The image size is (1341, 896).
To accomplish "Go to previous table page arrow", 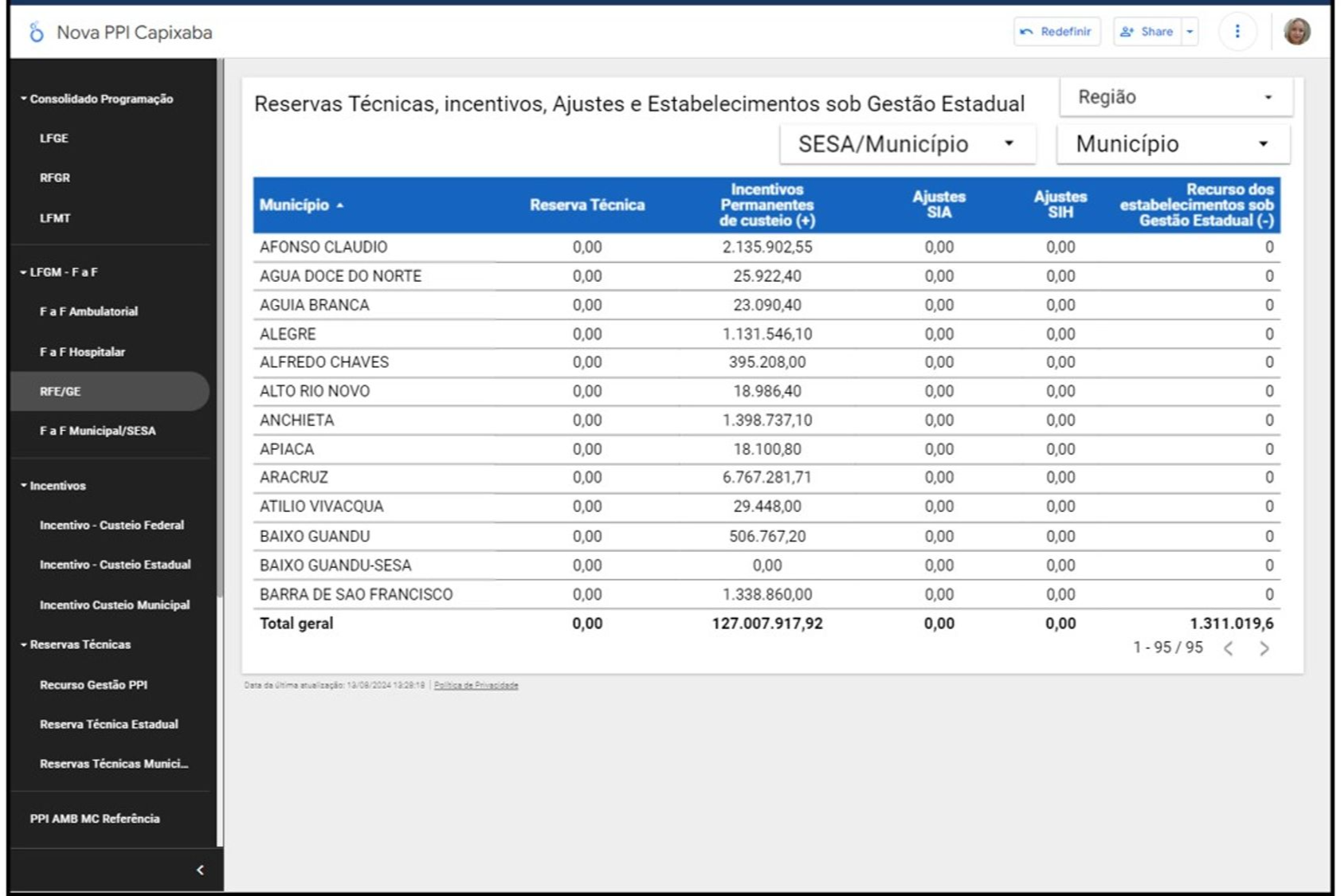I will [1229, 648].
